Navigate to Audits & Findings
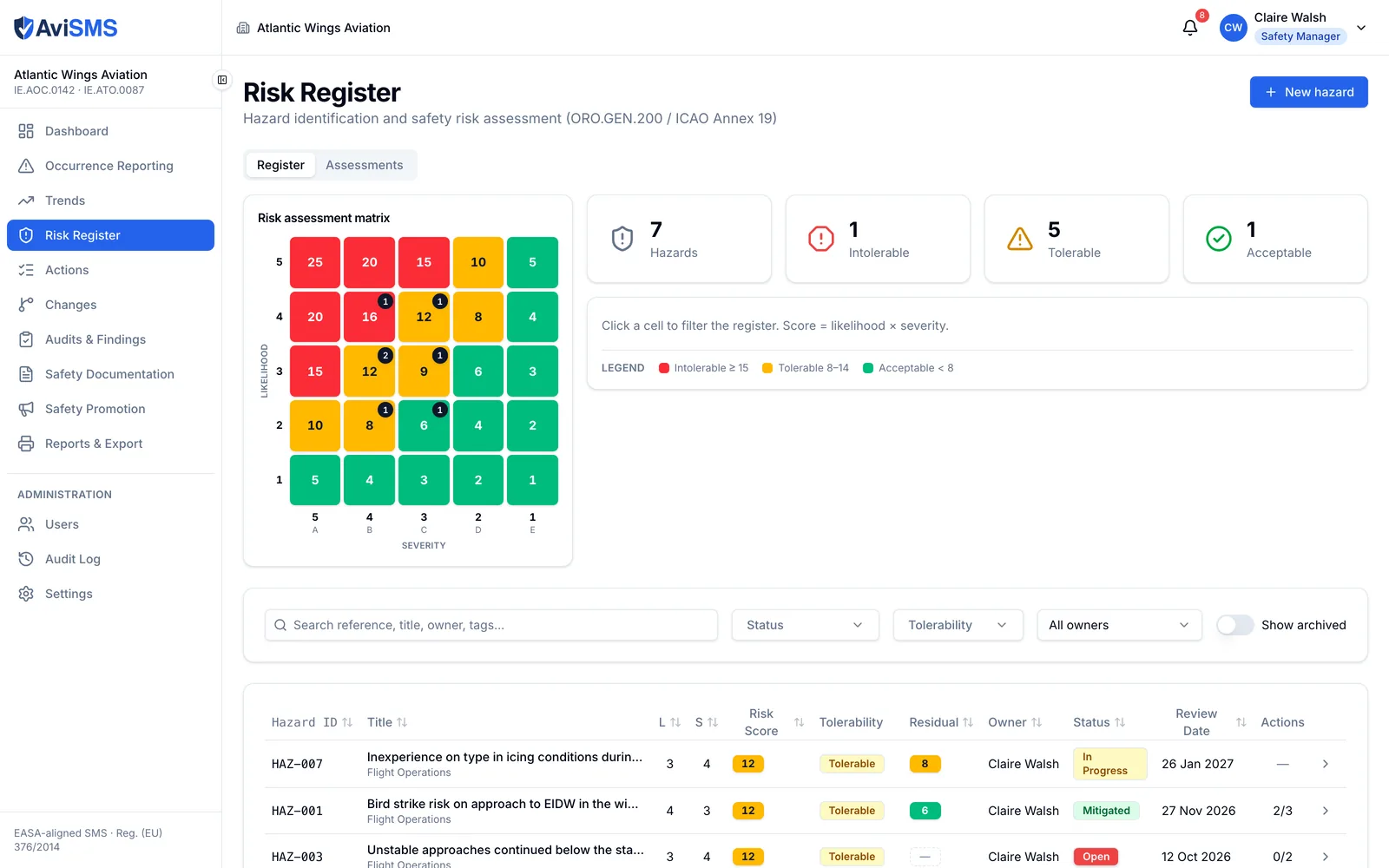 [x=110, y=339]
